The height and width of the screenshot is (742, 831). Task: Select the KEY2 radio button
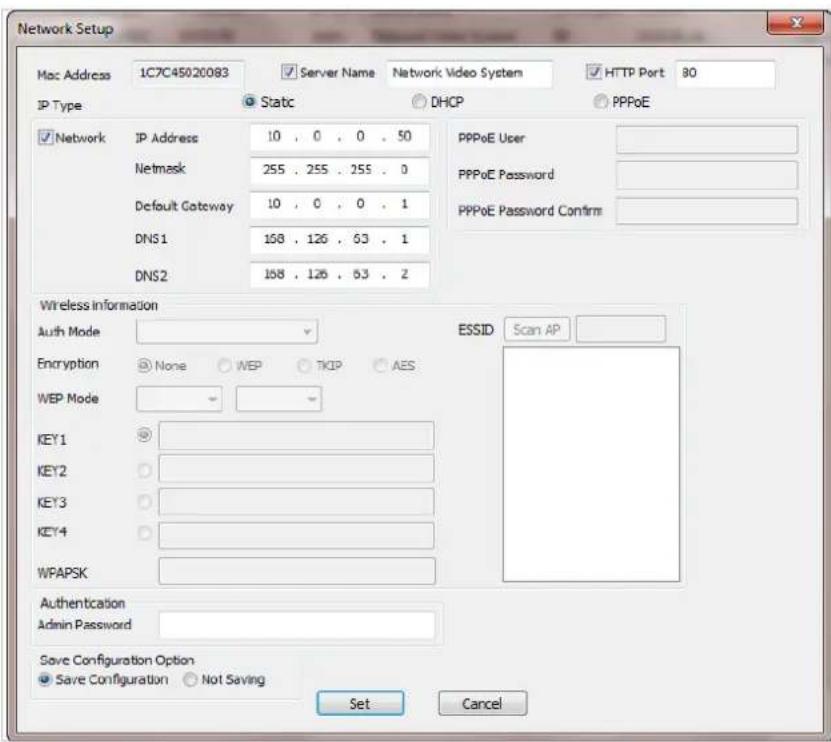(x=144, y=470)
